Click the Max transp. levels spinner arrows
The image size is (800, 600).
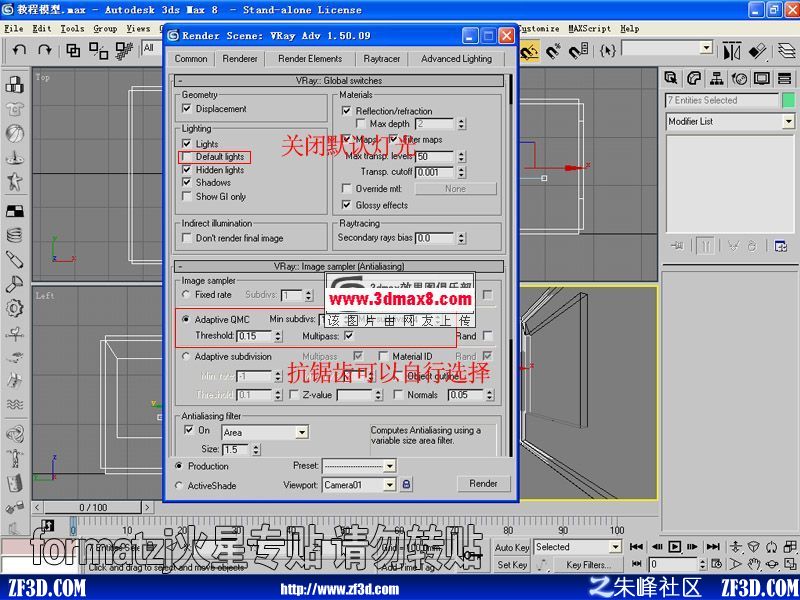[x=461, y=157]
